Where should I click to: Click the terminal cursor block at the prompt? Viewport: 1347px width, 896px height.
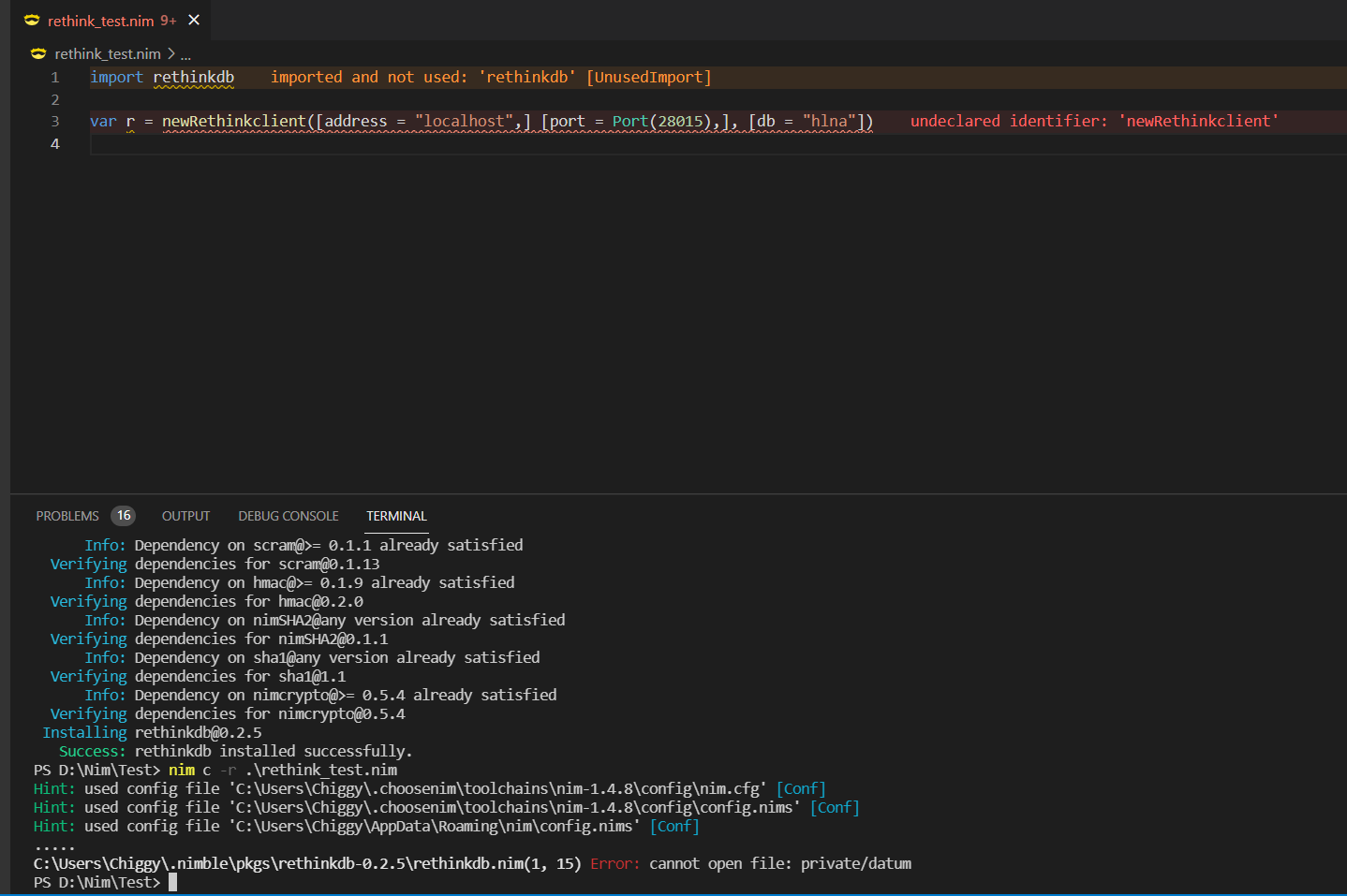click(x=170, y=882)
